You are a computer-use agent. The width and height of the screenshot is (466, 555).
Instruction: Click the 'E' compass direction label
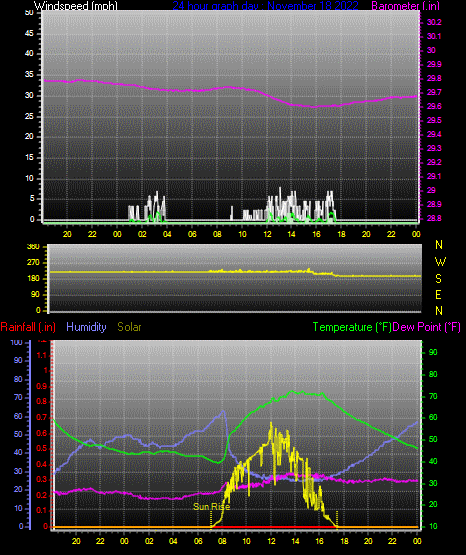[x=438, y=295]
